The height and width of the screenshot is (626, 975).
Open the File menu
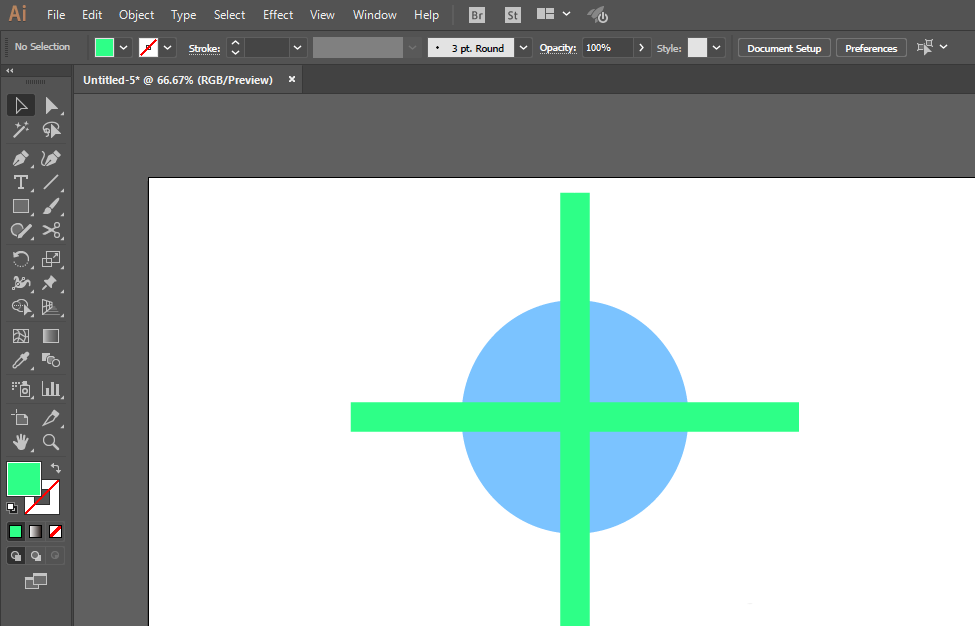tap(56, 15)
